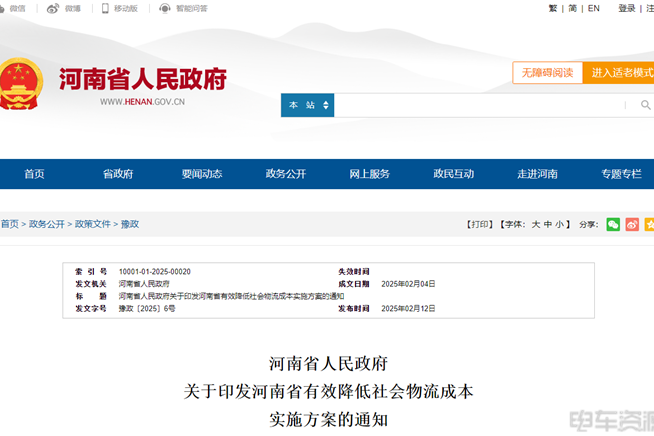Click the WWW.HENAN.GOV.CN URL text

pyautogui.click(x=142, y=102)
